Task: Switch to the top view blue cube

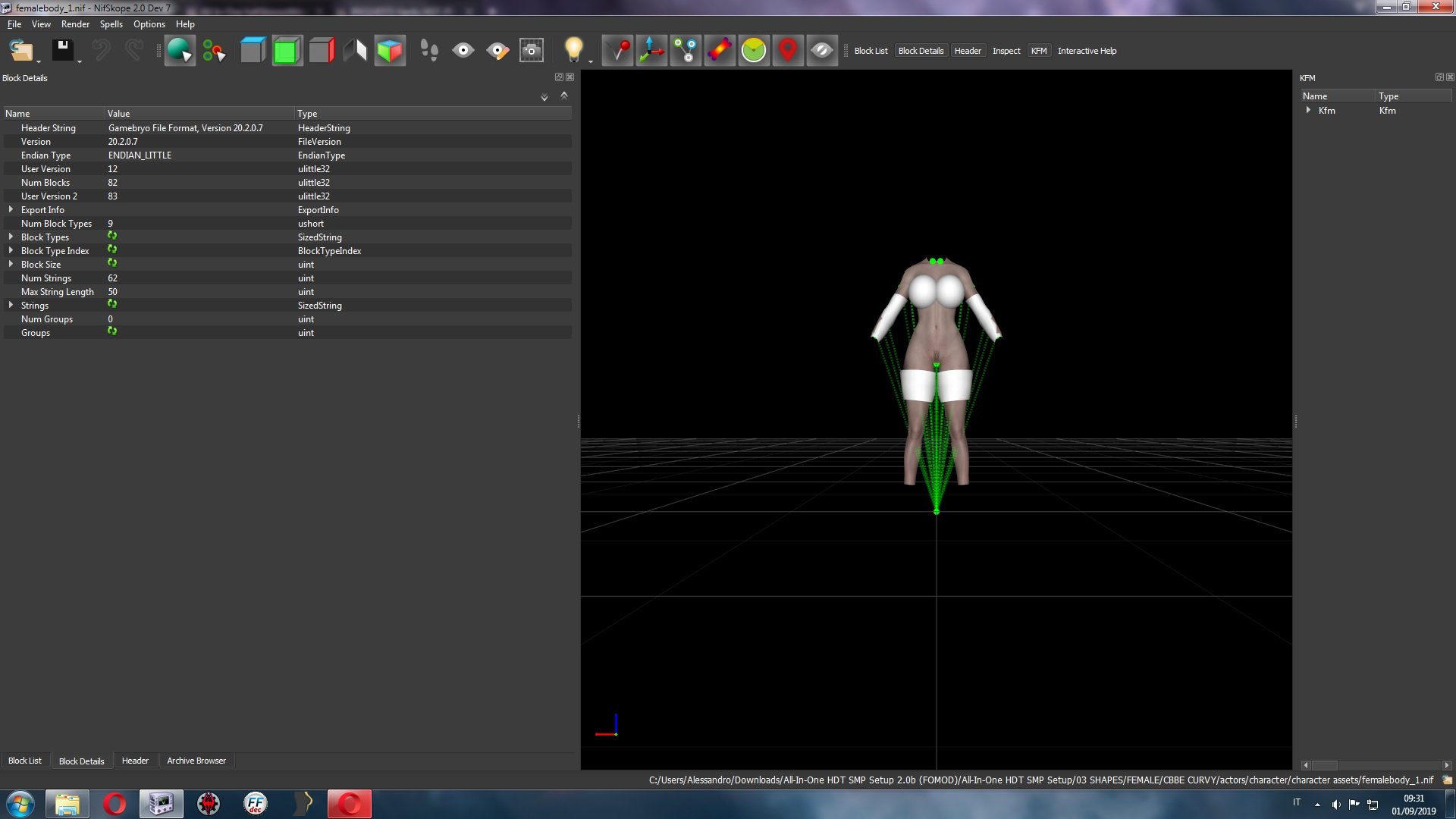Action: pos(253,51)
